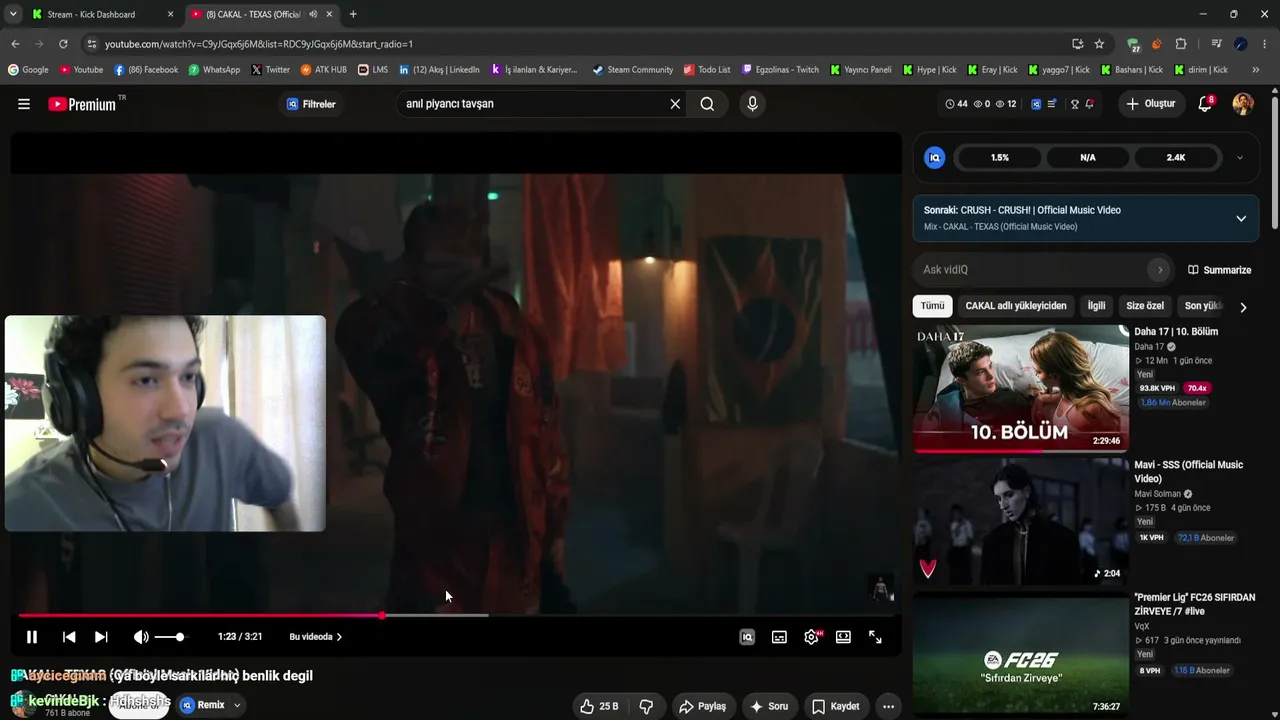Like the video
Image resolution: width=1280 pixels, height=720 pixels.
pos(599,706)
